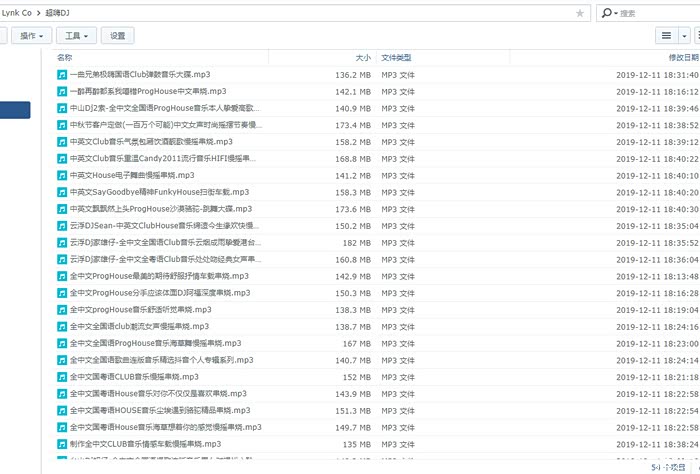The height and width of the screenshot is (474, 700).
Task: Click music icon of 中英文SayGoodbye FunkyHouse file
Action: click(62, 192)
